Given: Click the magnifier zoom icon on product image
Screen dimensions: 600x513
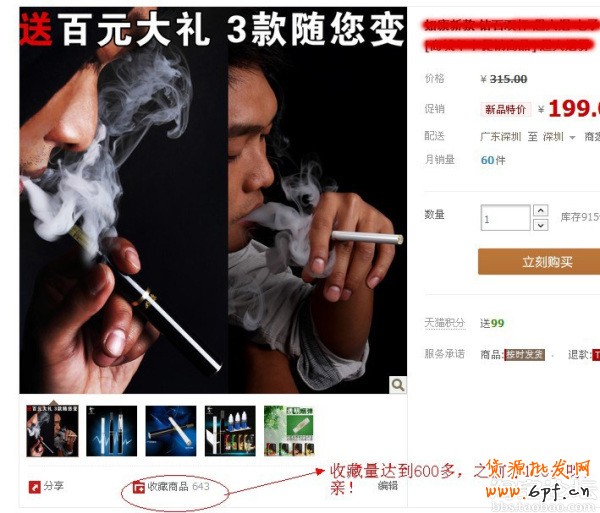Looking at the screenshot, I should pyautogui.click(x=398, y=384).
